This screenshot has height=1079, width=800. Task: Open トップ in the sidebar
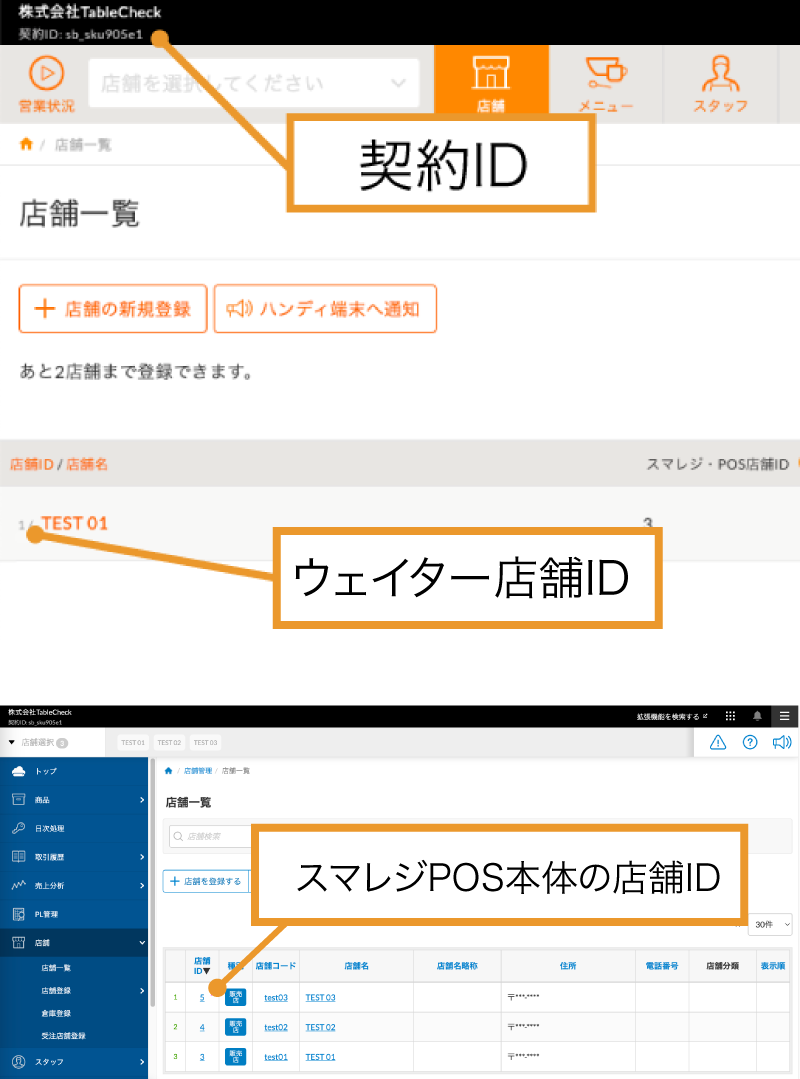[74, 771]
